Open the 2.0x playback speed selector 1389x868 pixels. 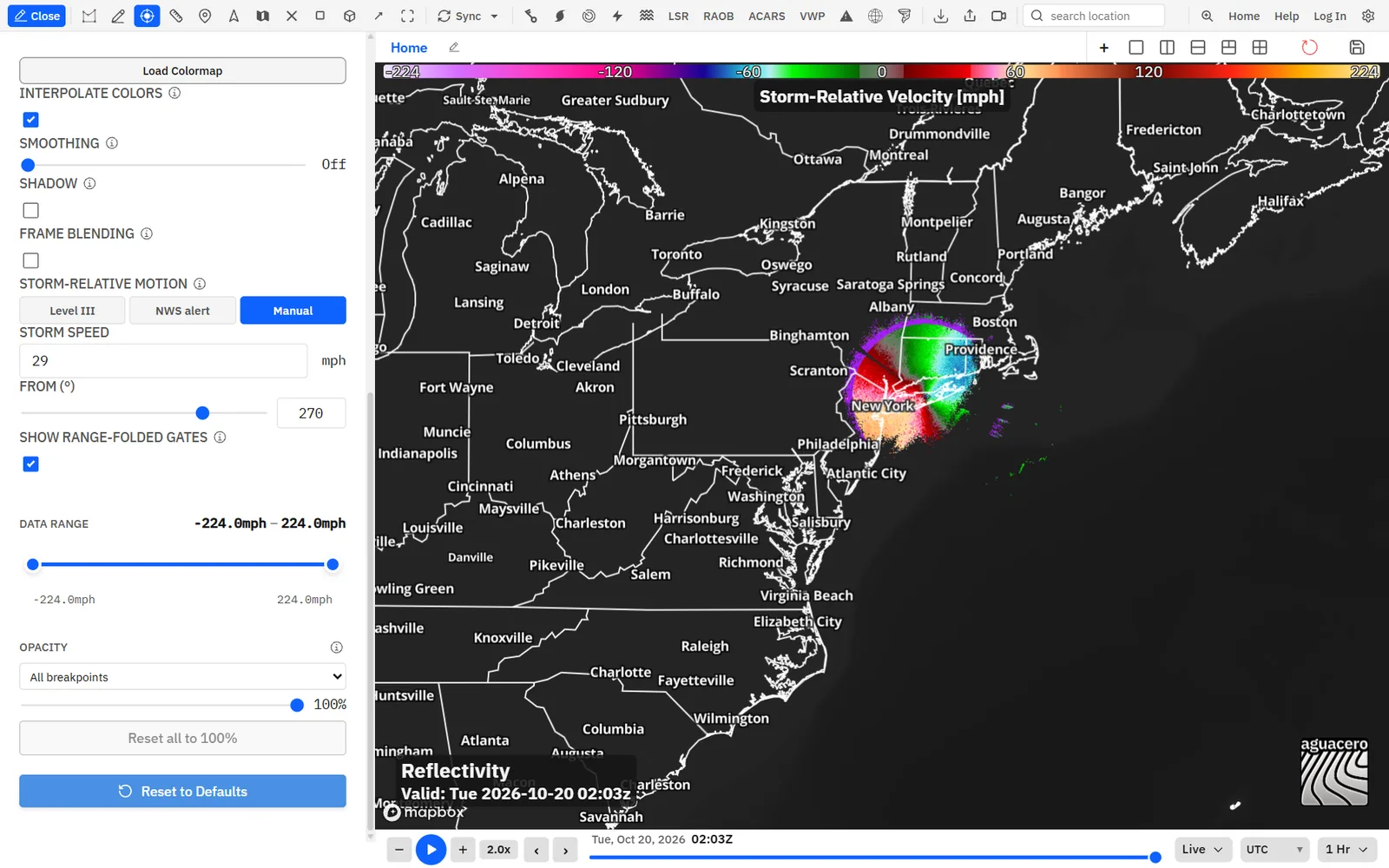pyautogui.click(x=498, y=850)
